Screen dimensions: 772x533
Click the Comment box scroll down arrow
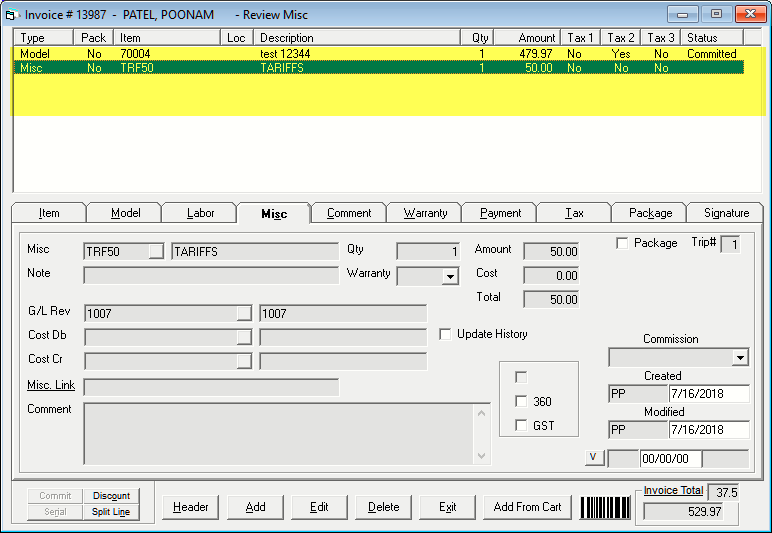[482, 456]
